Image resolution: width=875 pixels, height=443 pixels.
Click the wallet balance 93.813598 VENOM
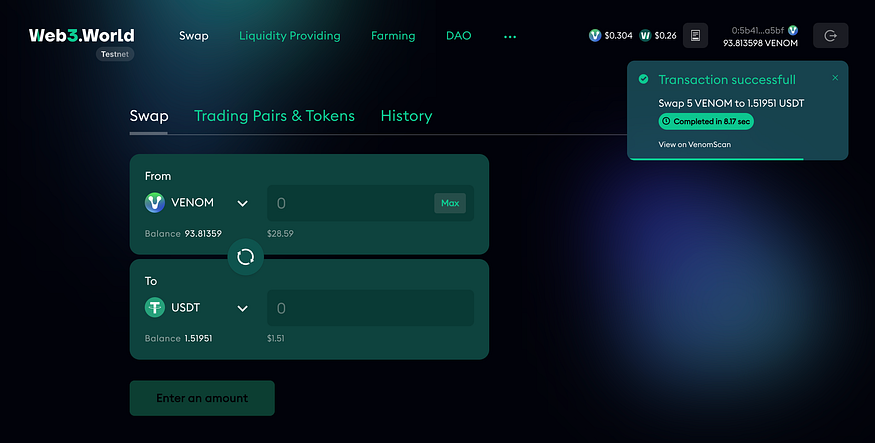tap(760, 43)
